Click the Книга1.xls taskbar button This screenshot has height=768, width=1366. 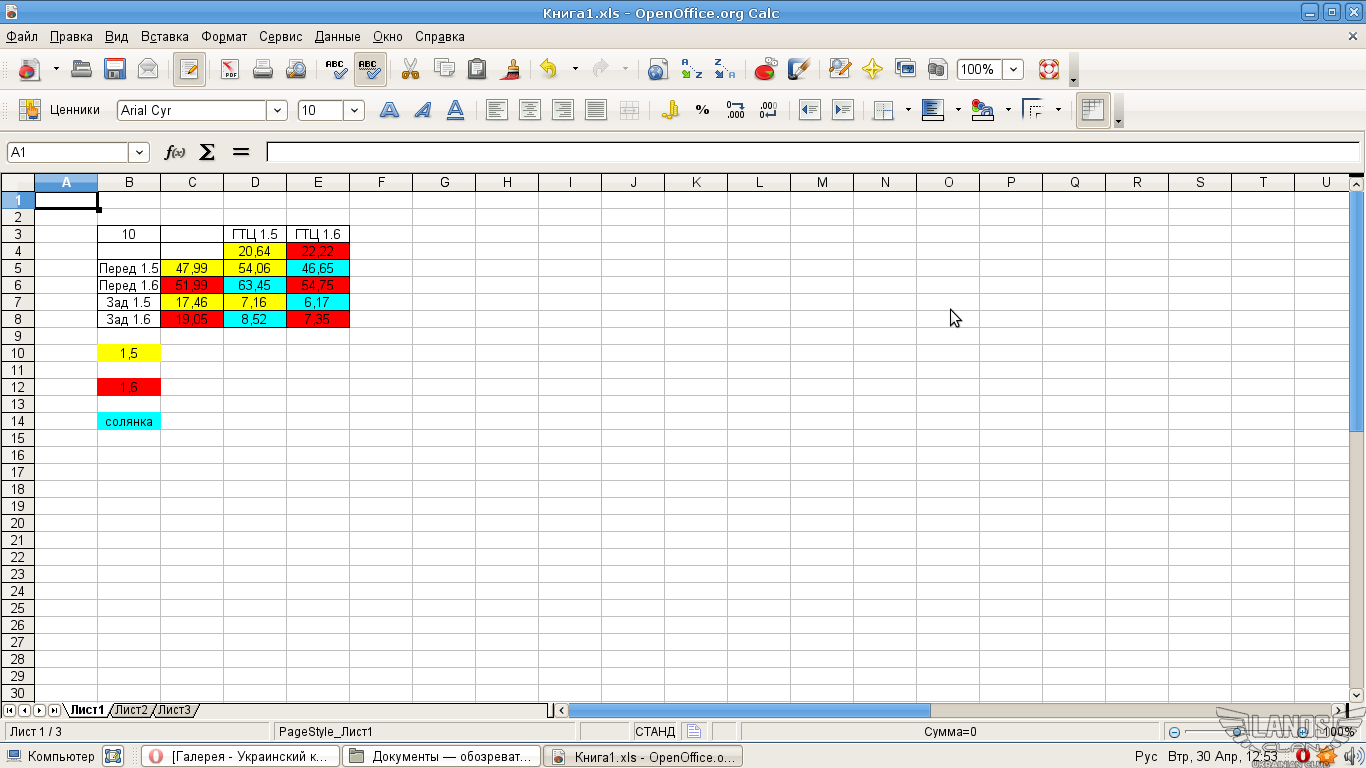(645, 756)
